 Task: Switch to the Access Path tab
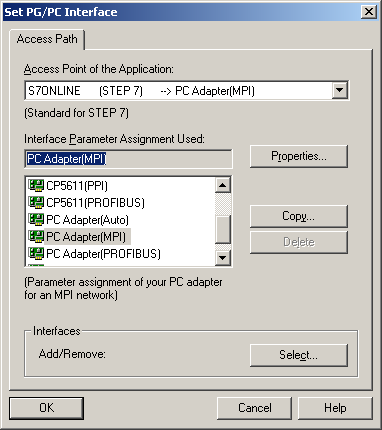pyautogui.click(x=47, y=39)
